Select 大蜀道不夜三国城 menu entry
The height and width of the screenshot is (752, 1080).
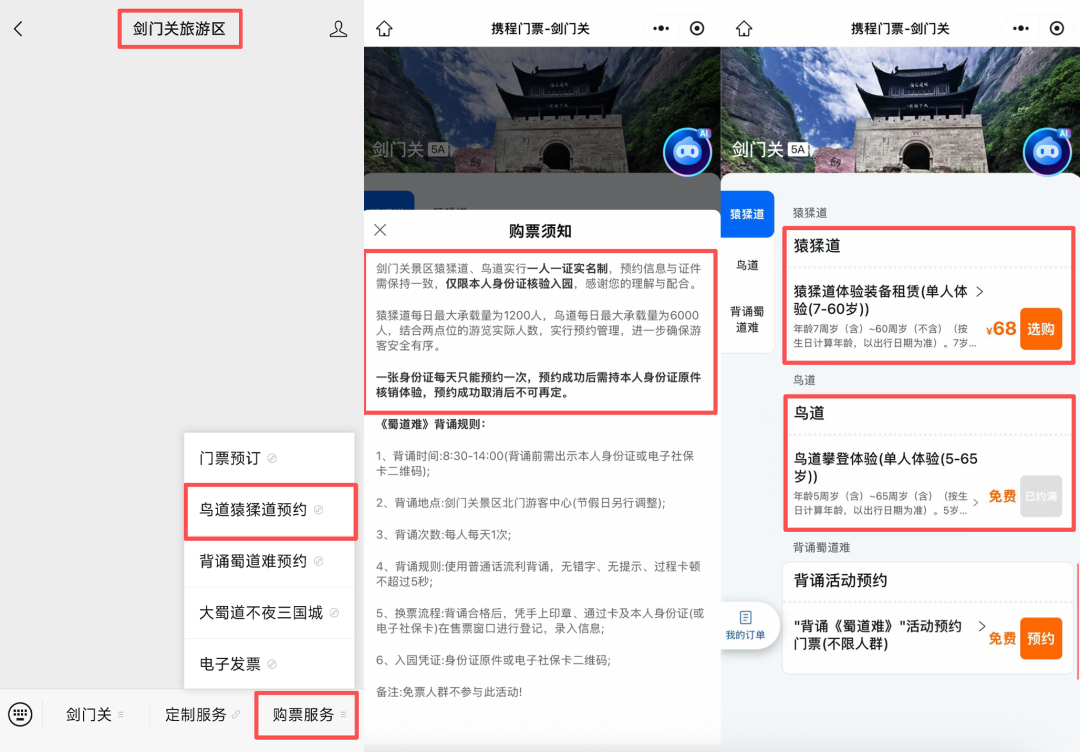point(269,613)
